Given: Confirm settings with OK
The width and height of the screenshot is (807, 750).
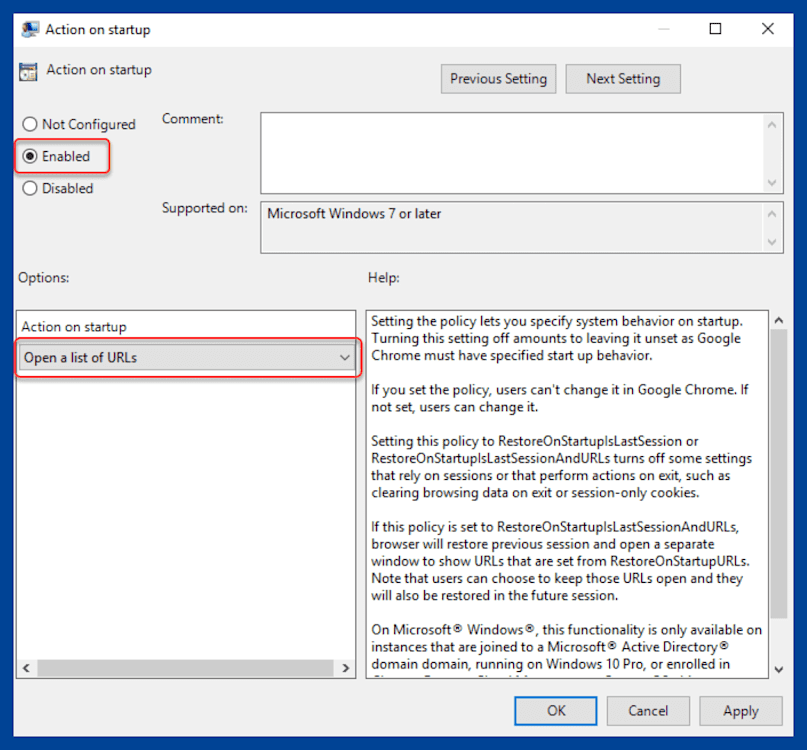Looking at the screenshot, I should point(555,711).
